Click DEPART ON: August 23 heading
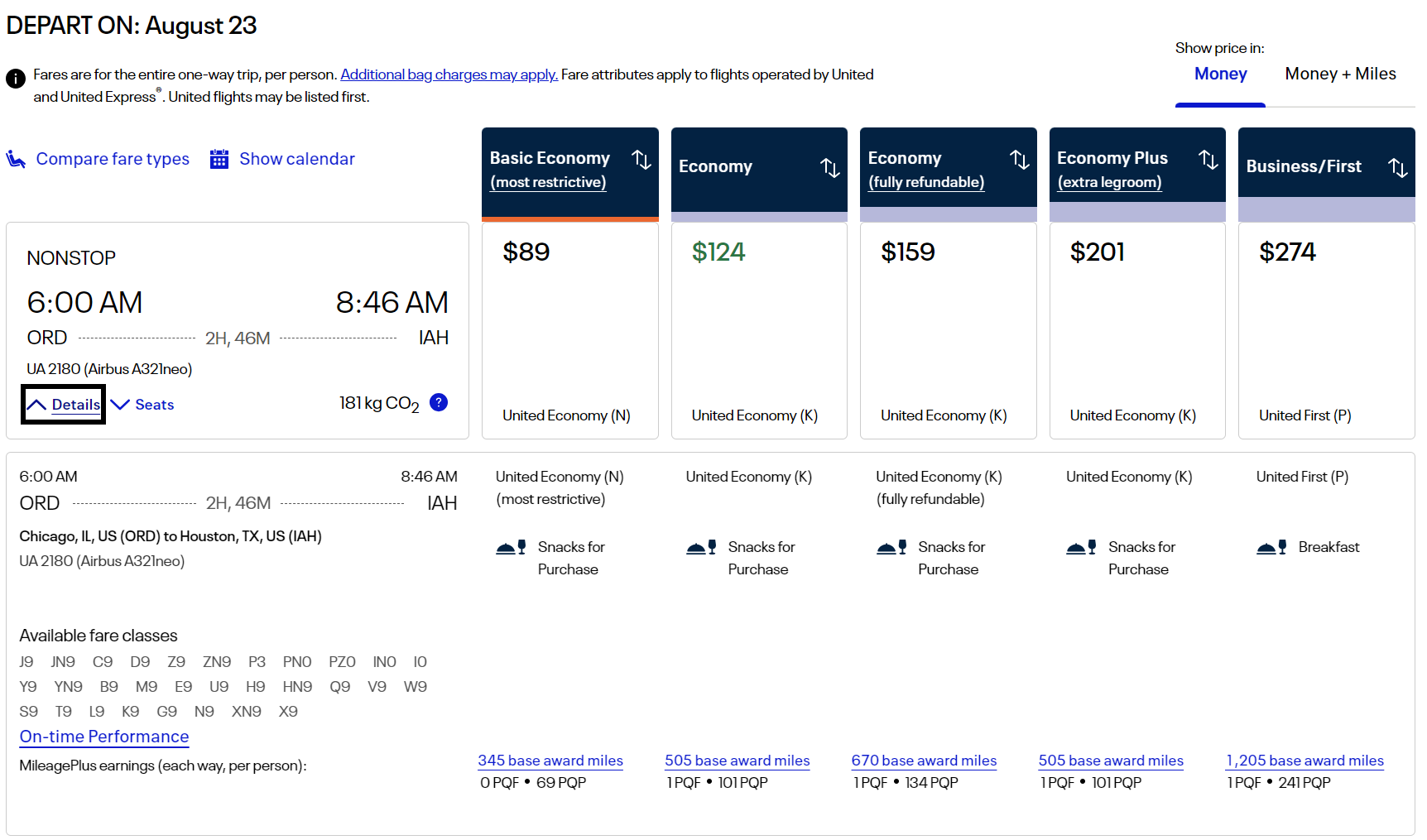1427x840 pixels. click(x=132, y=26)
